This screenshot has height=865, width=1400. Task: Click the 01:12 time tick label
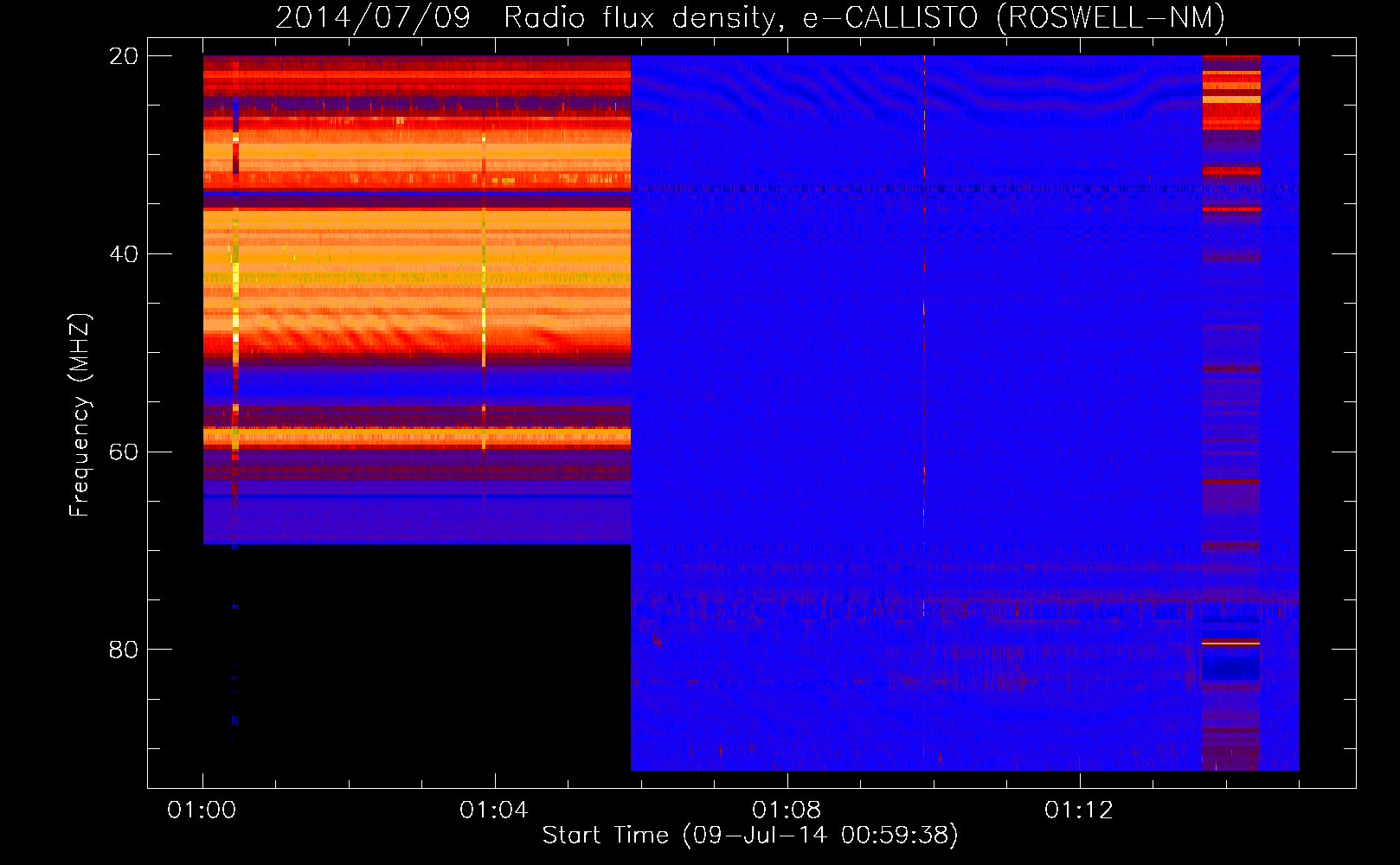click(x=1079, y=811)
